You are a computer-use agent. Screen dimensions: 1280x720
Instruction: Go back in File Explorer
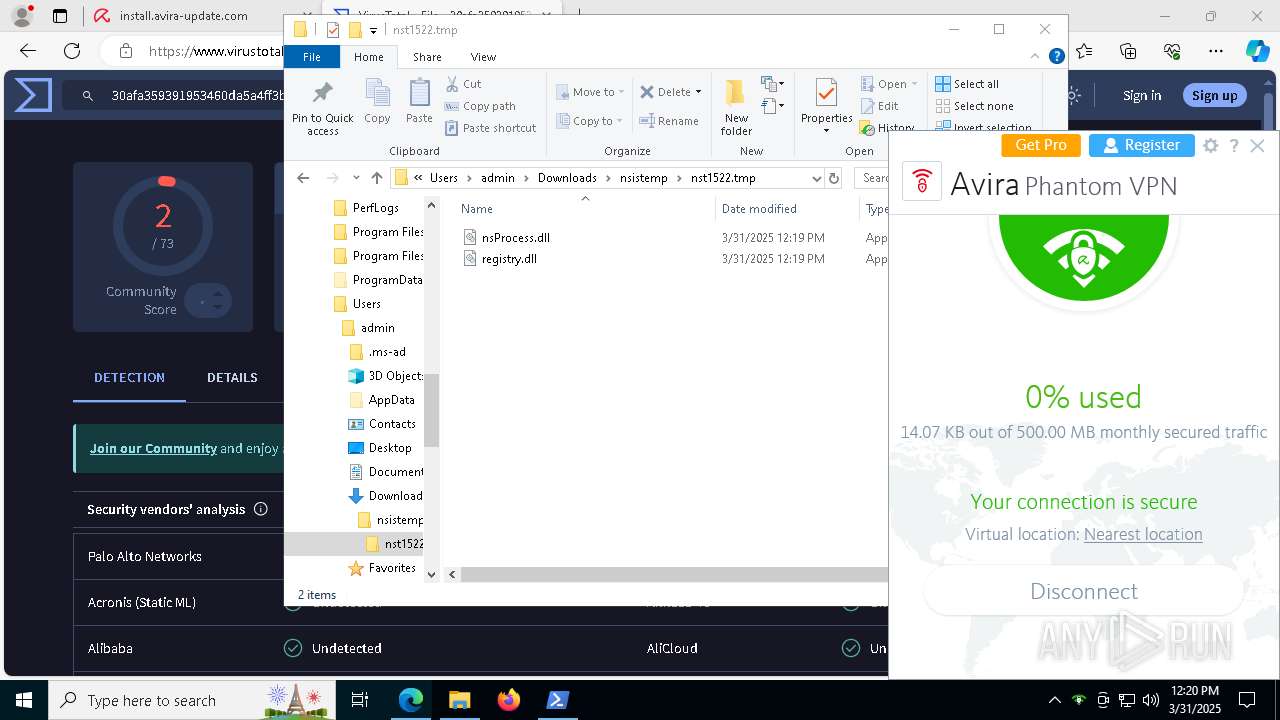(303, 178)
